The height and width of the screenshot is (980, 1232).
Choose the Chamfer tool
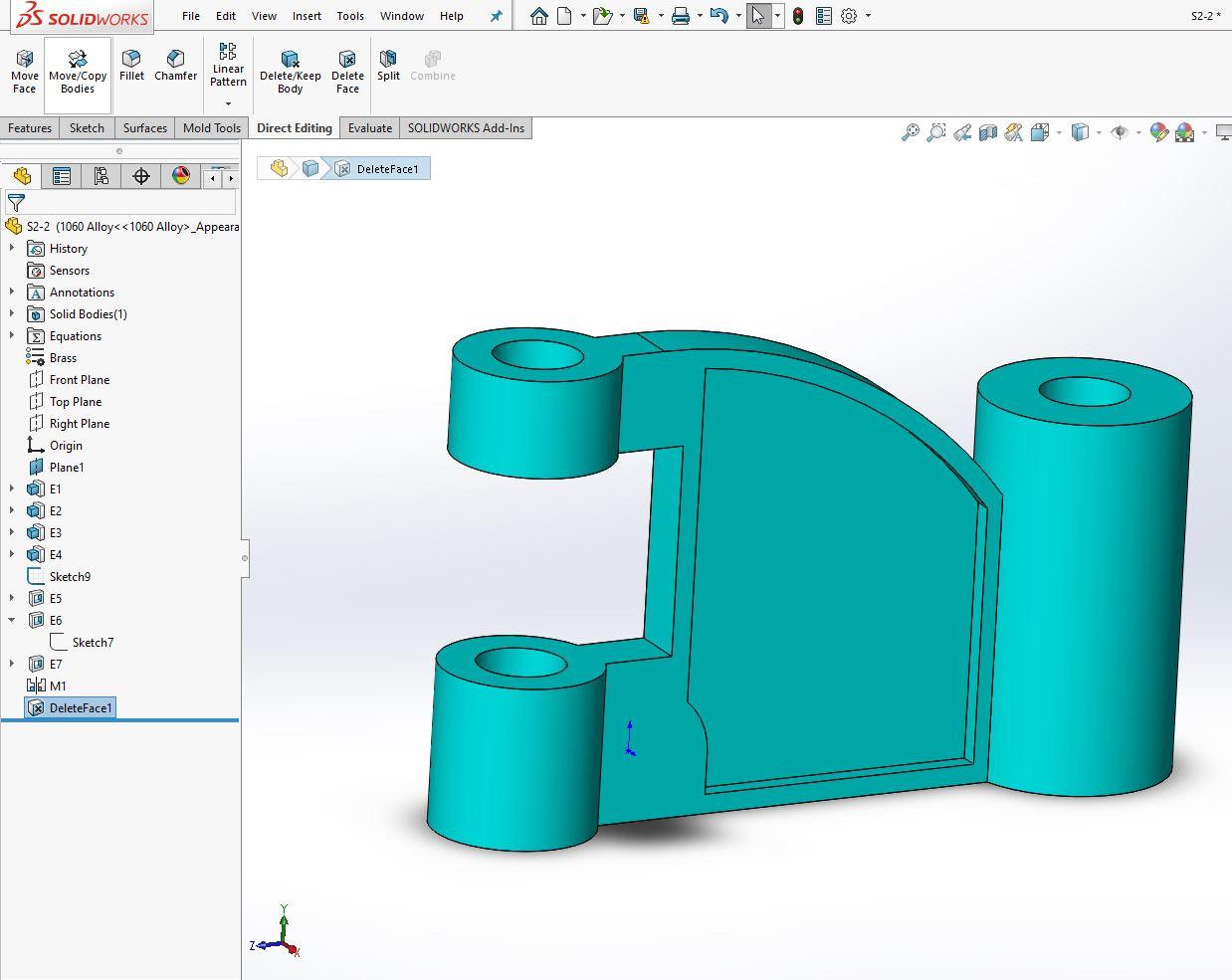[175, 65]
